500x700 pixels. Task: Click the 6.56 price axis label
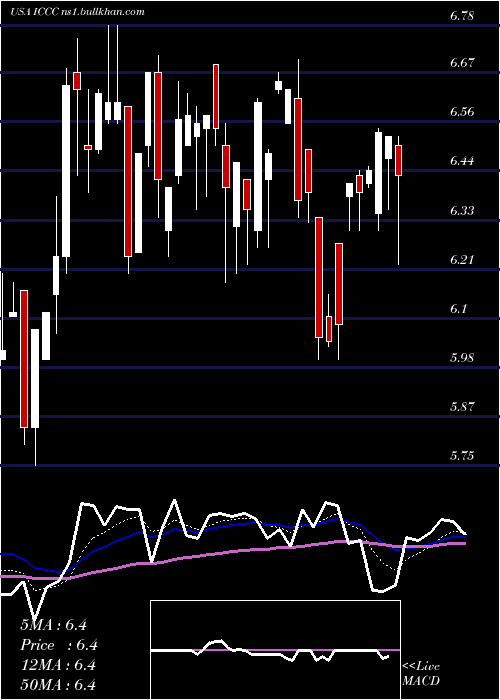click(x=461, y=112)
